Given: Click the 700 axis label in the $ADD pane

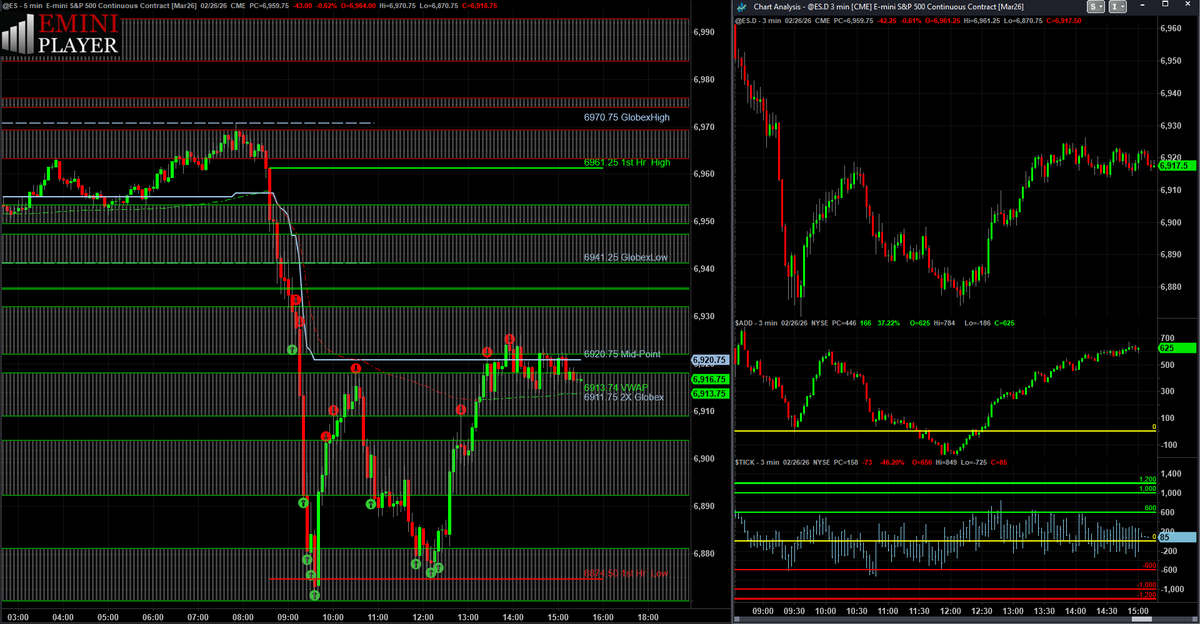Looking at the screenshot, I should tap(1166, 340).
